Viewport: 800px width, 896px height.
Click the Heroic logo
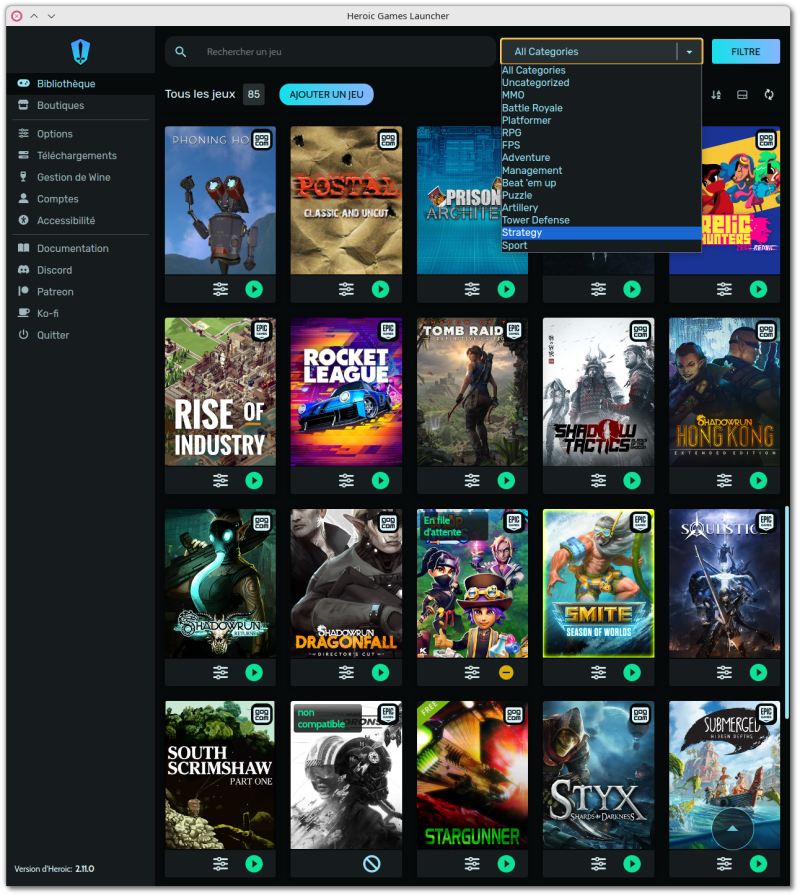[x=81, y=51]
